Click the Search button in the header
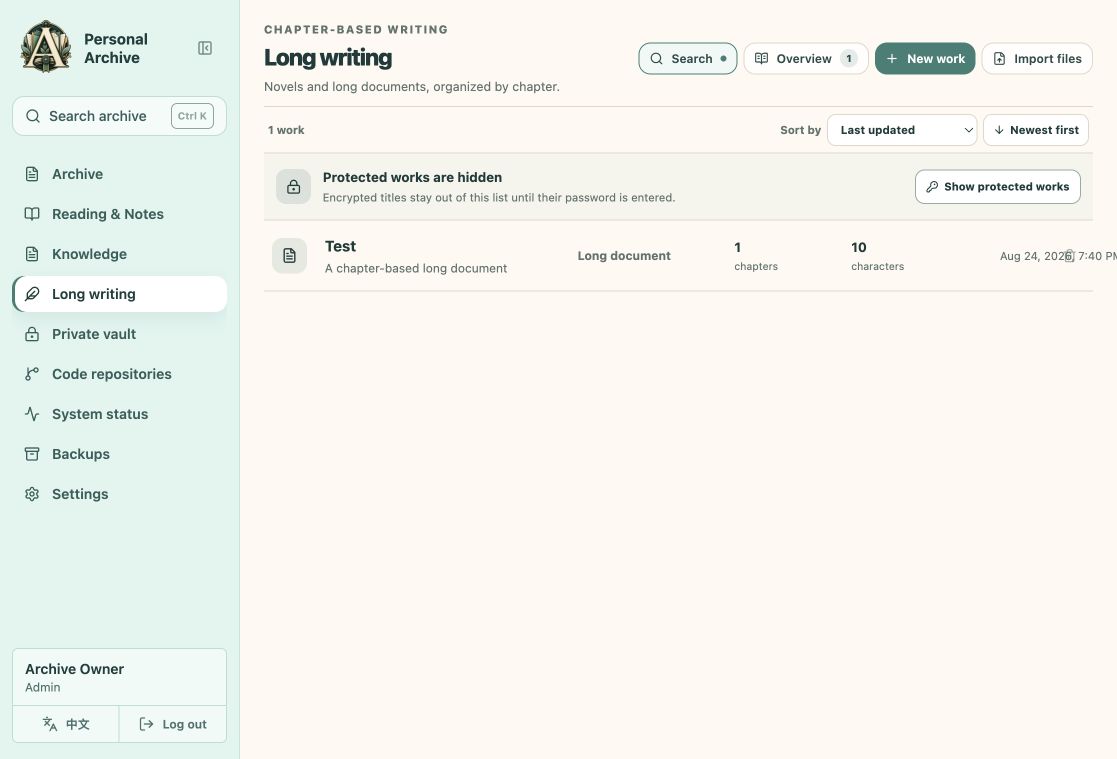 point(687,58)
